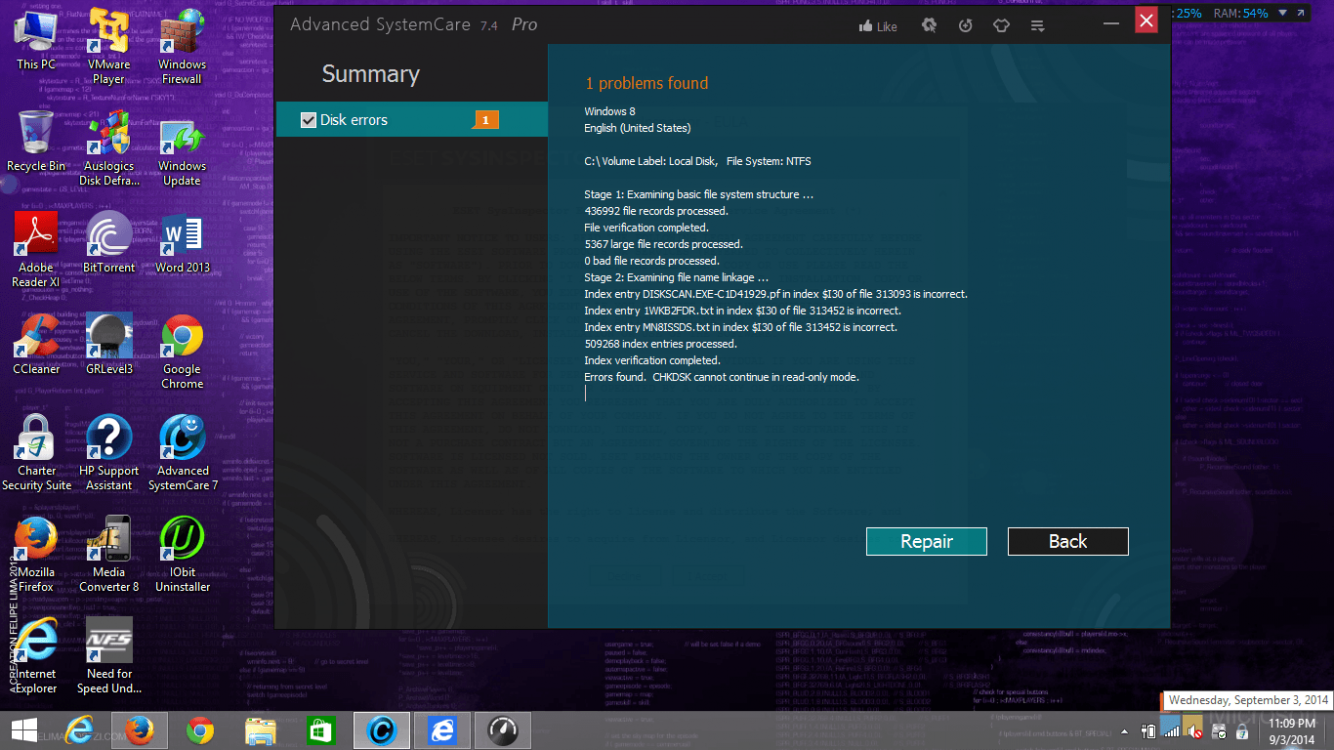Switch to Advanced SystemCare taskbar button

point(381,731)
